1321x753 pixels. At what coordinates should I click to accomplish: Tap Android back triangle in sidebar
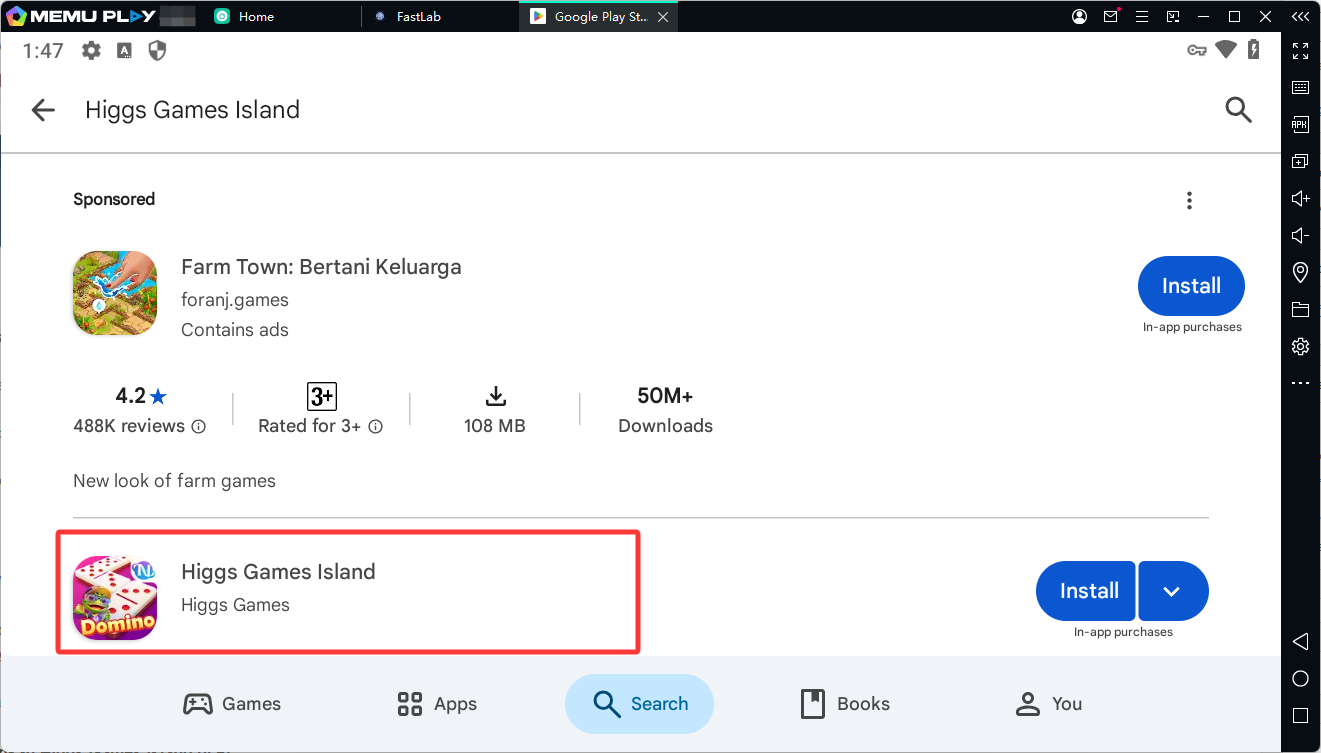coord(1300,641)
